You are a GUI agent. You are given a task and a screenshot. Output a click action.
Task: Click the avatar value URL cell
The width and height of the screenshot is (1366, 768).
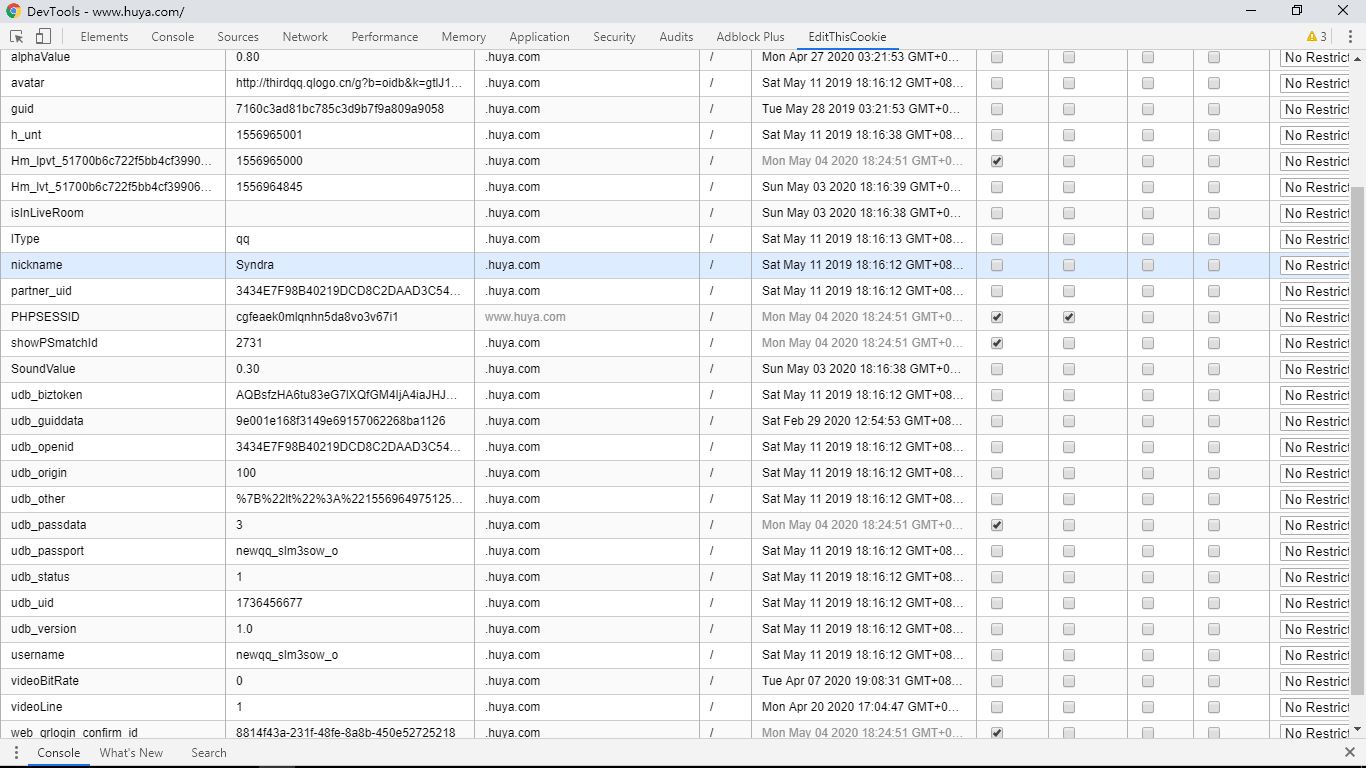350,83
